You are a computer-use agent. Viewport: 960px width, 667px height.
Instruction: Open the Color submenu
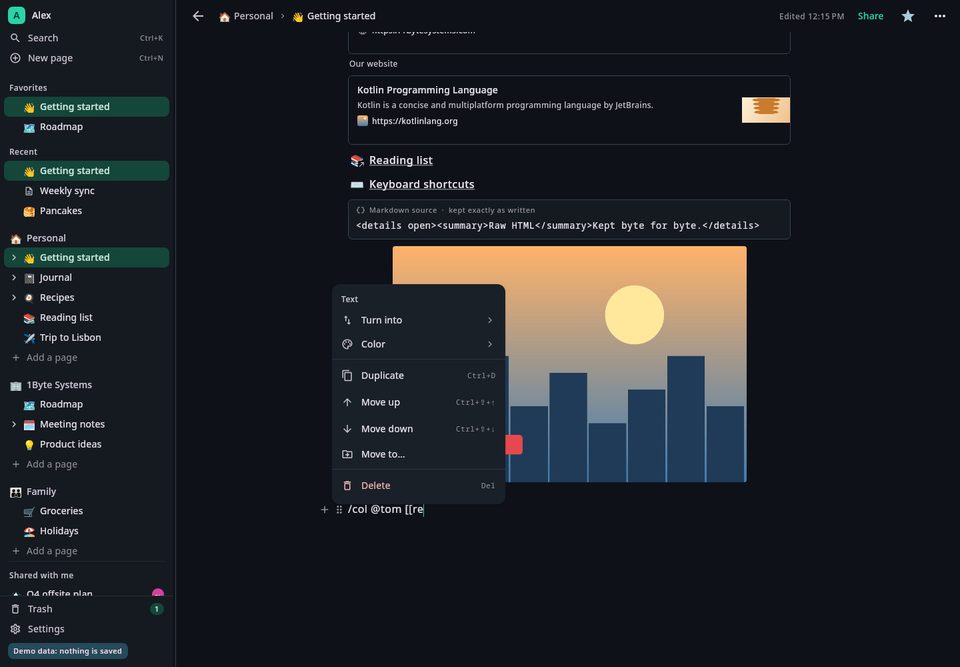click(418, 344)
